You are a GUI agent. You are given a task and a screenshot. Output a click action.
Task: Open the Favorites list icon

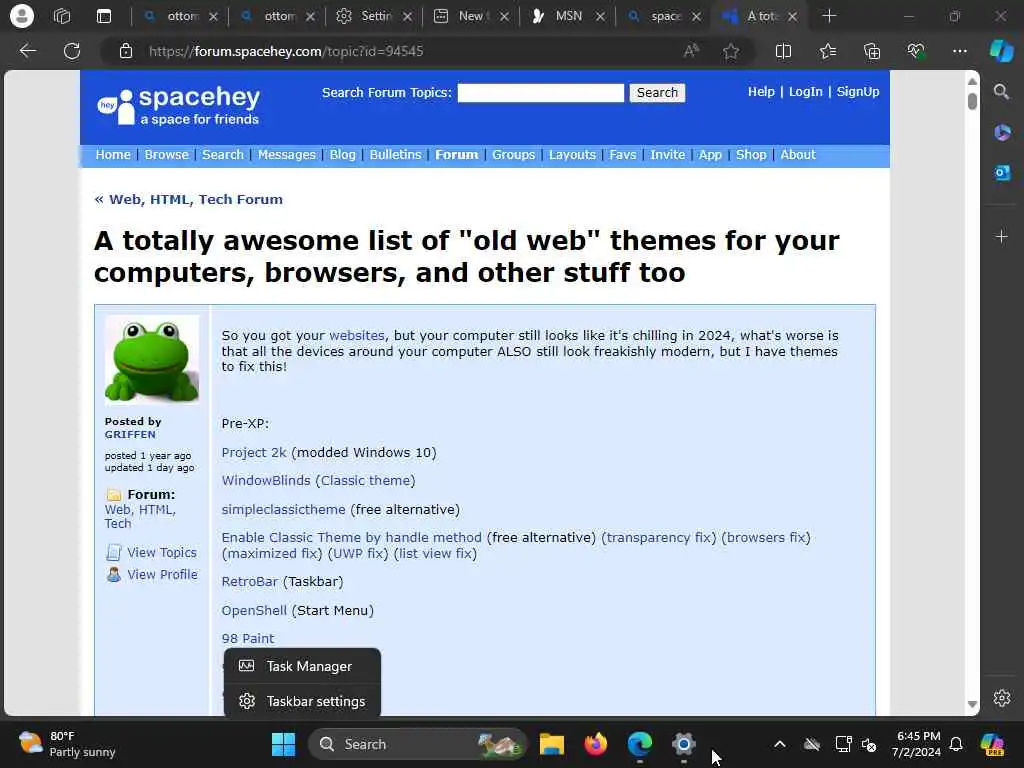(x=827, y=51)
